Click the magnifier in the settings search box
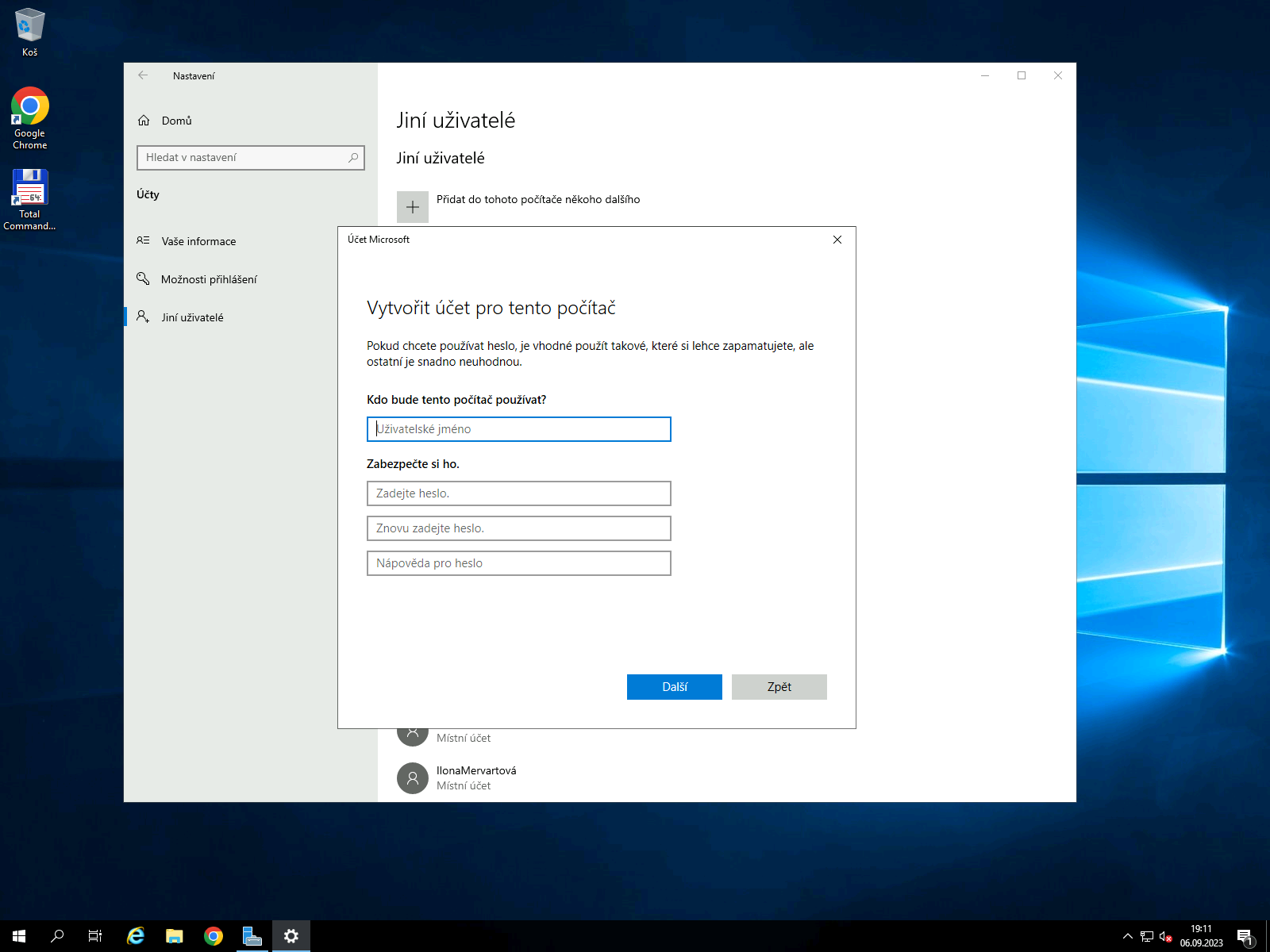This screenshot has width=1270, height=952. pyautogui.click(x=352, y=158)
